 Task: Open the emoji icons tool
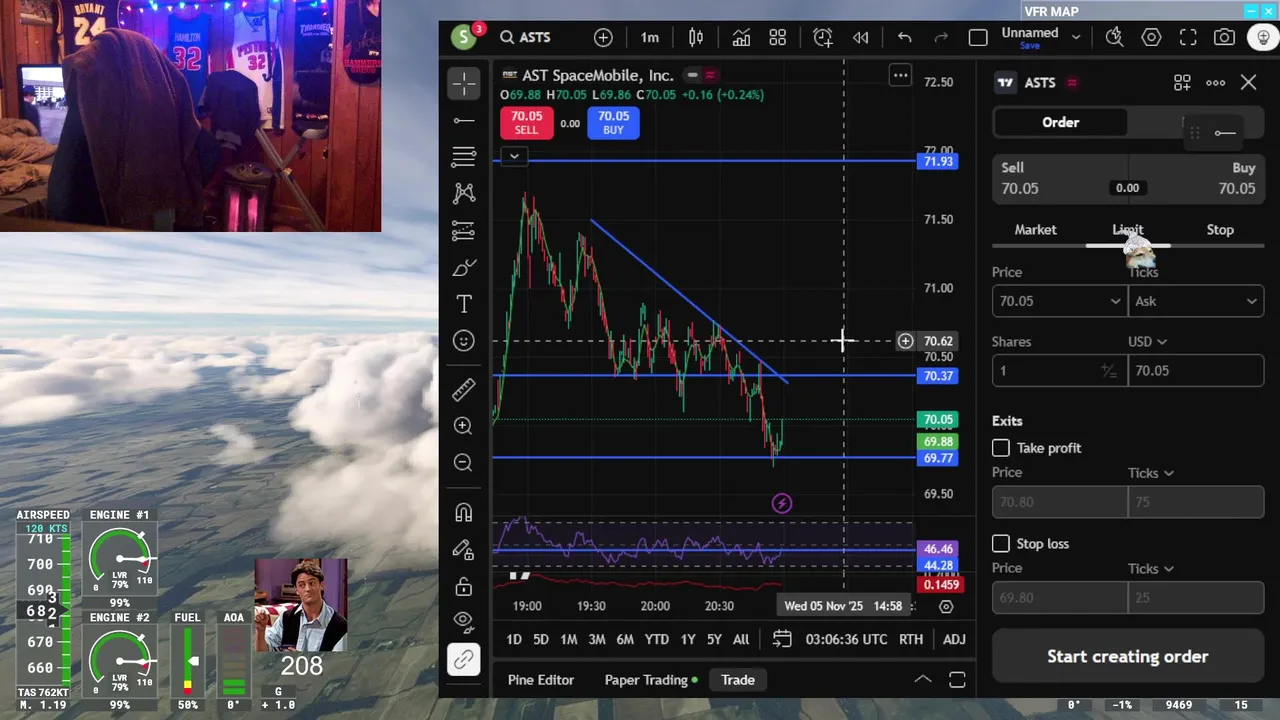coord(464,341)
